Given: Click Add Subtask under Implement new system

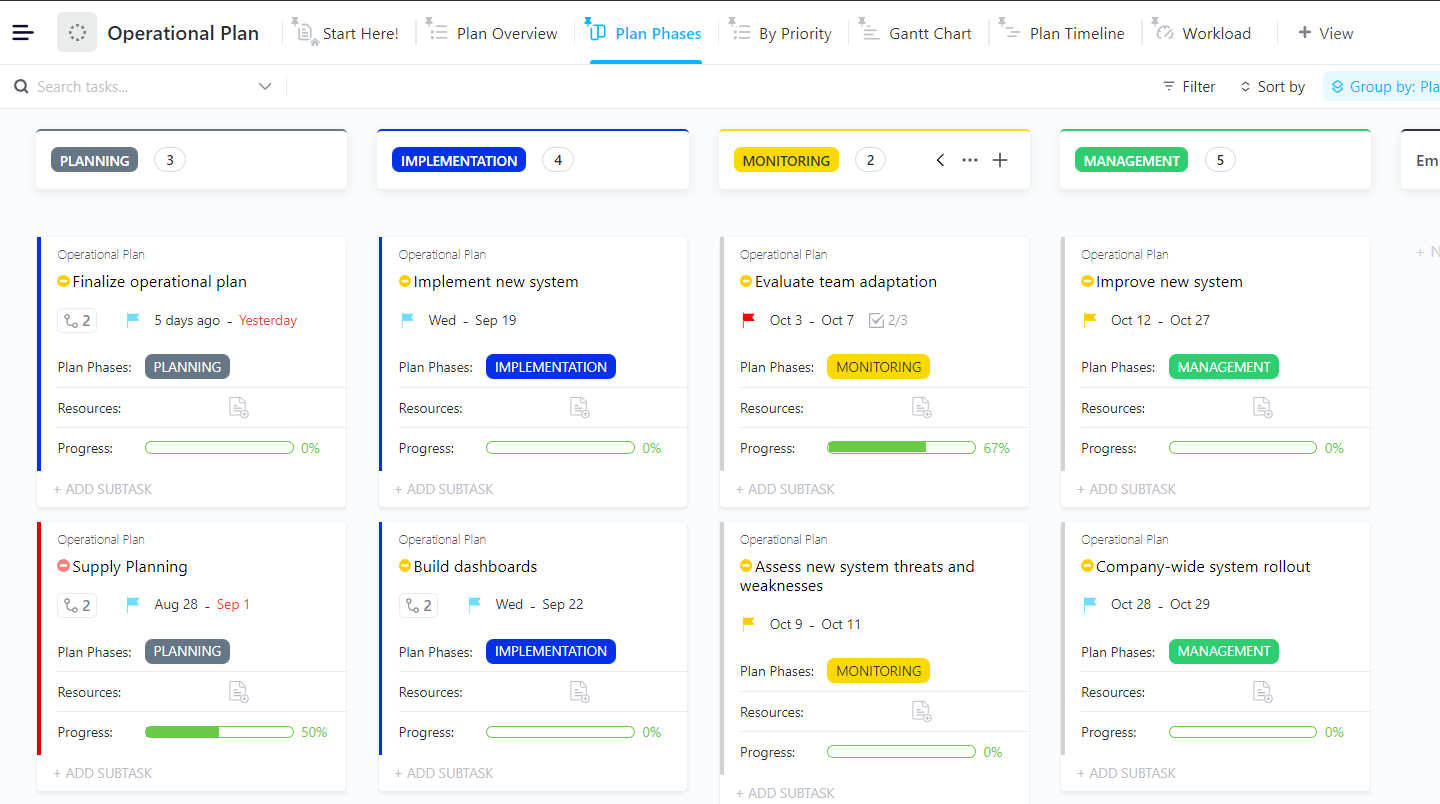Looking at the screenshot, I should pyautogui.click(x=449, y=489).
